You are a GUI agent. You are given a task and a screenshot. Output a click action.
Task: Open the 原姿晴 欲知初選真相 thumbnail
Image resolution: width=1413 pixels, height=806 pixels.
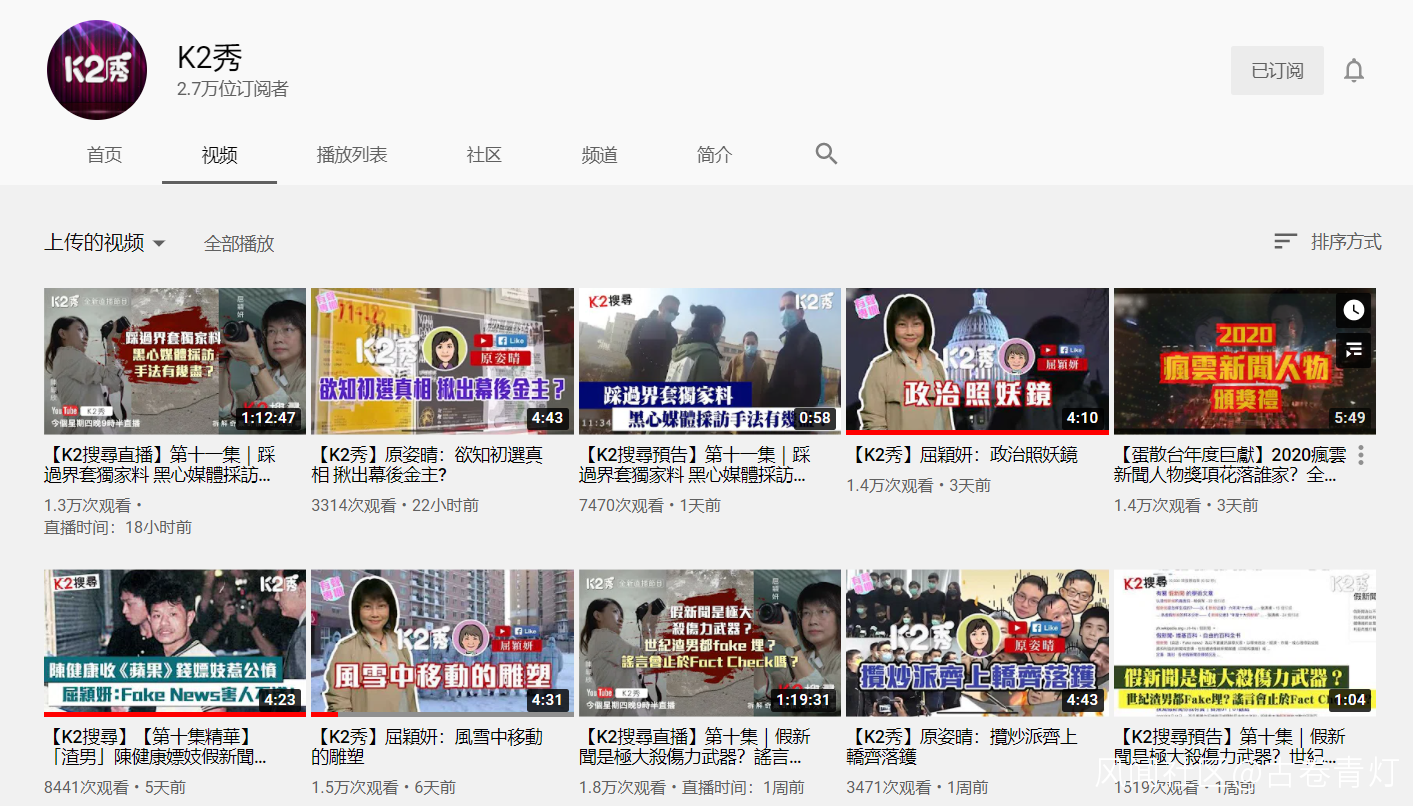coord(442,361)
